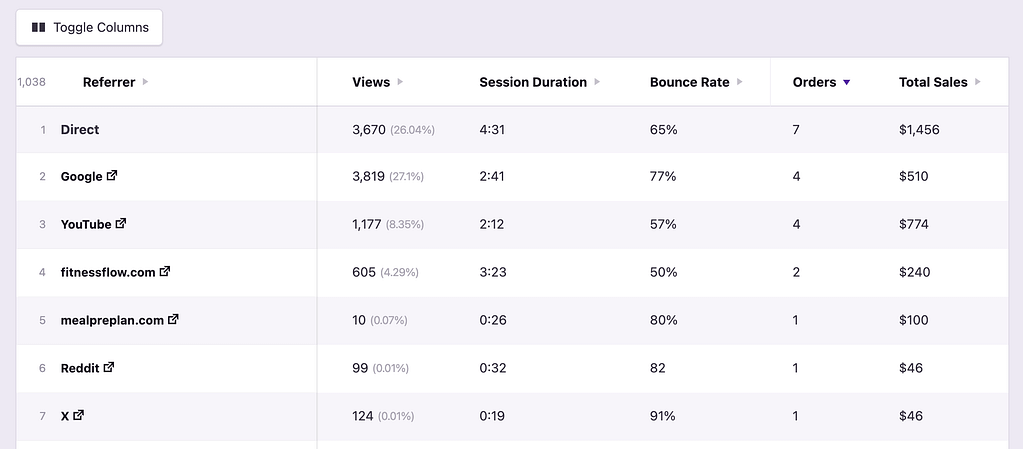Sort table by Views column

(x=371, y=82)
